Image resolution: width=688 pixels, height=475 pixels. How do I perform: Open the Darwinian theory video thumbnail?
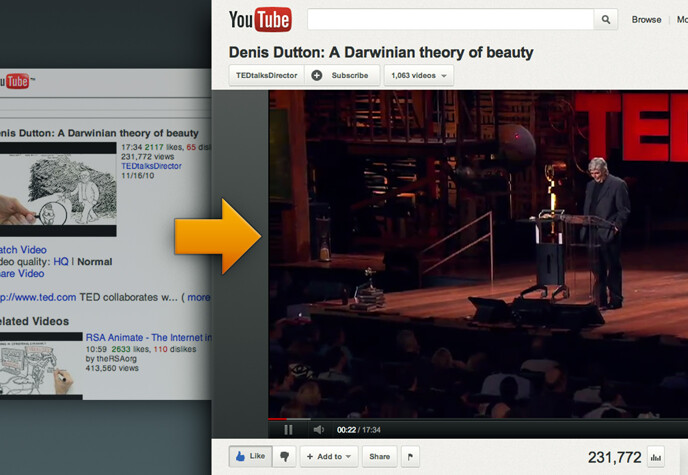[58, 189]
